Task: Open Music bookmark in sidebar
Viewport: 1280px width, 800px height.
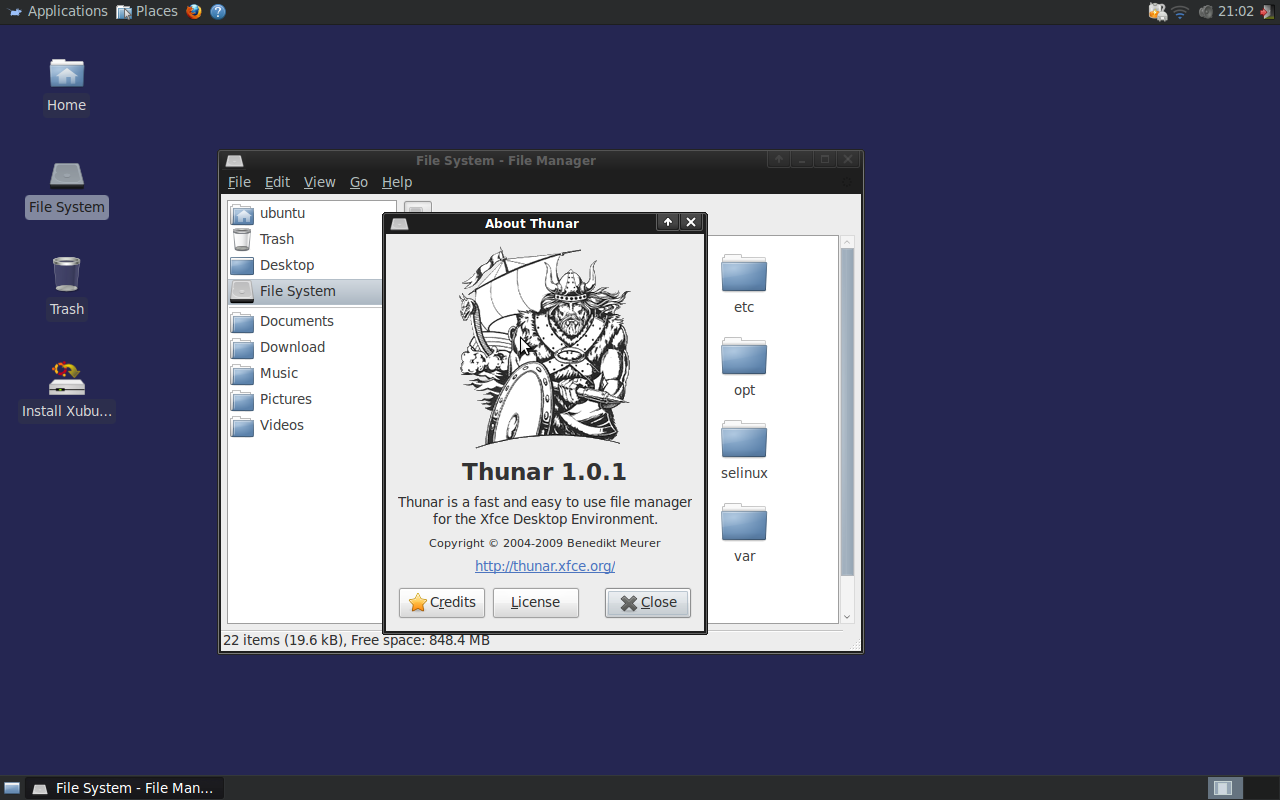Action: coord(305,373)
